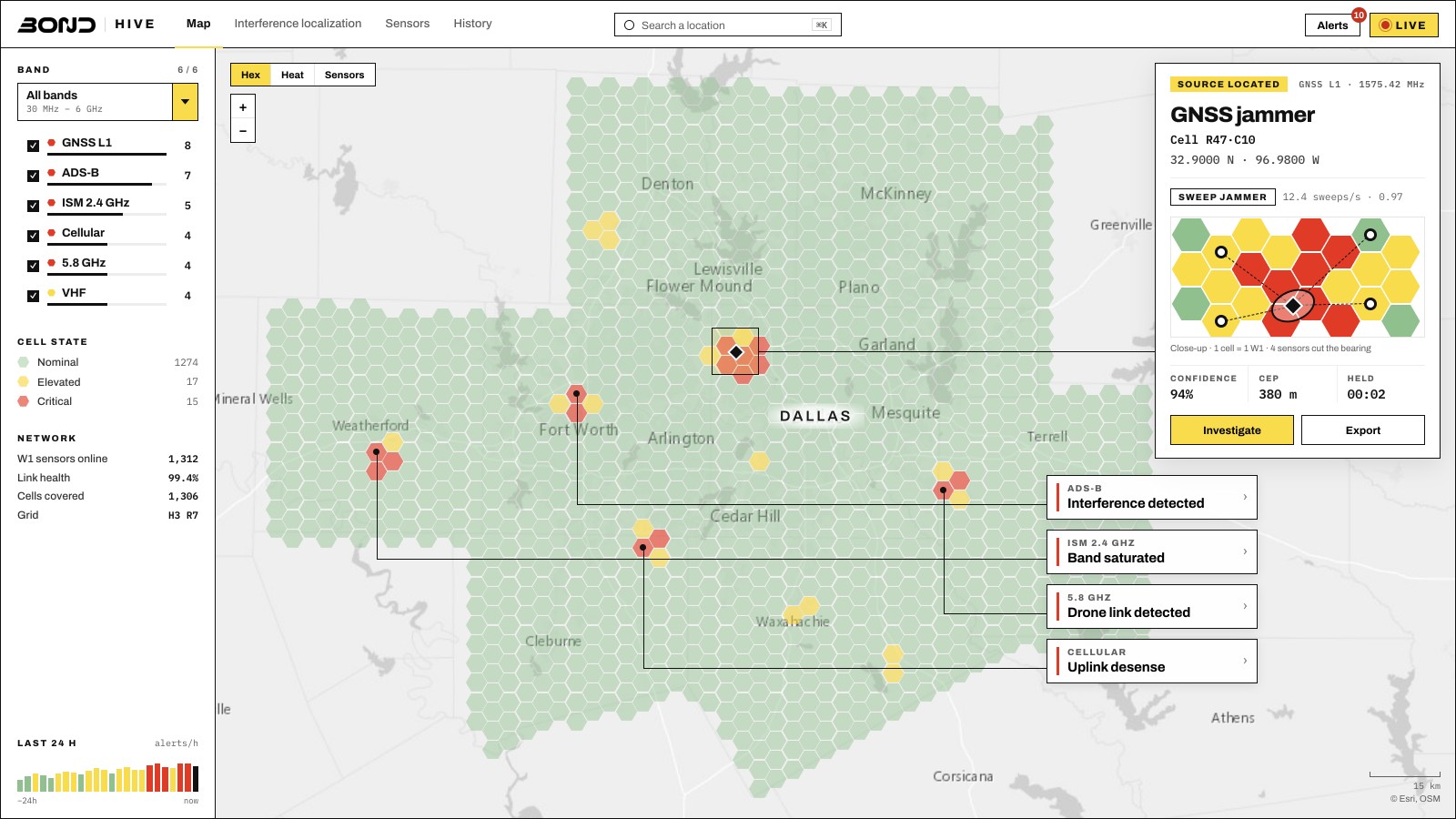1456x819 pixels.
Task: Open the Interference localization tab
Action: click(x=298, y=24)
